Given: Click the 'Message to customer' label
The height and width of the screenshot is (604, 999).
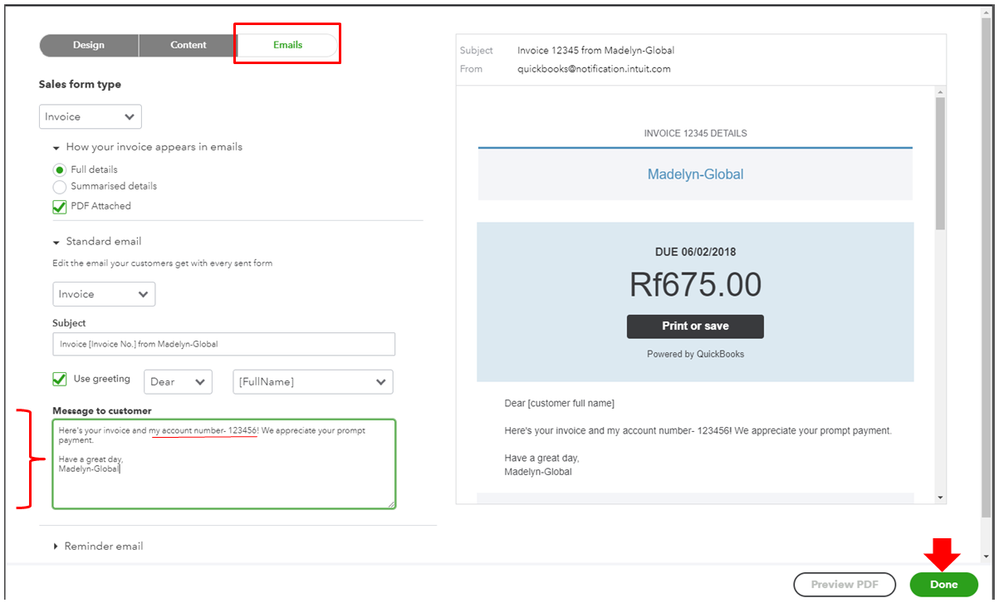Looking at the screenshot, I should (x=102, y=411).
